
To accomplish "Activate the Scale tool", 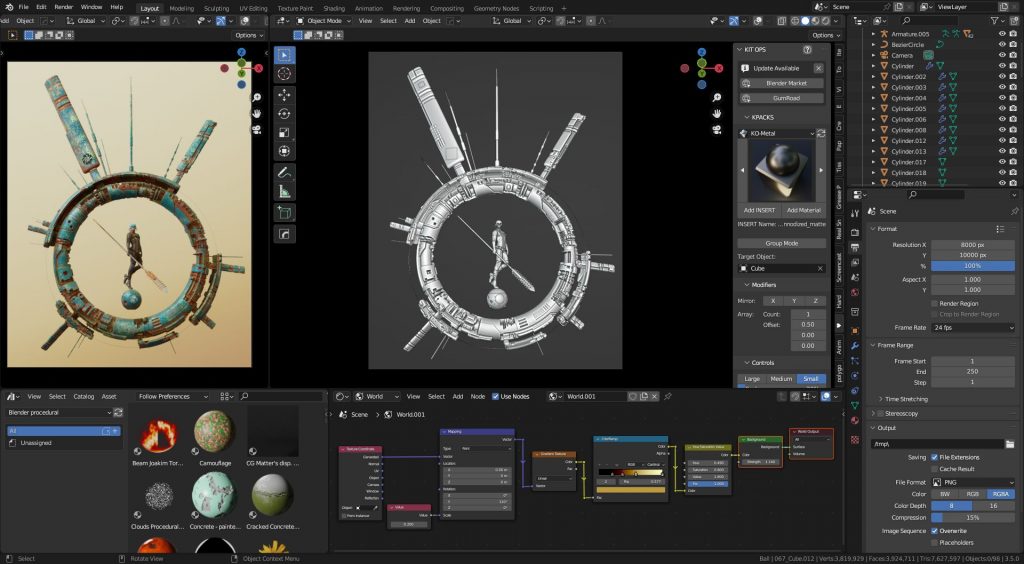I will click(284, 133).
